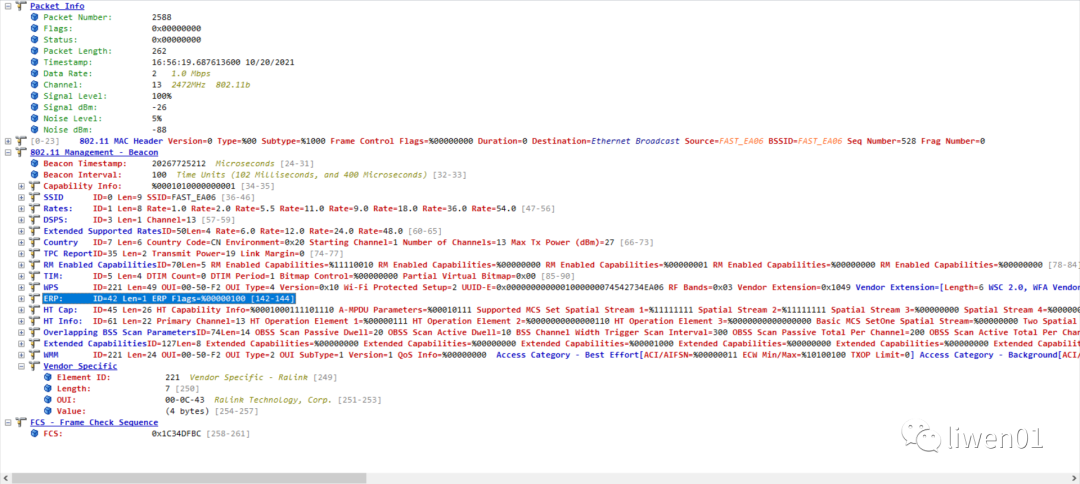1080x484 pixels.
Task: Collapse the Vendor Specific section
Action: coord(22,366)
